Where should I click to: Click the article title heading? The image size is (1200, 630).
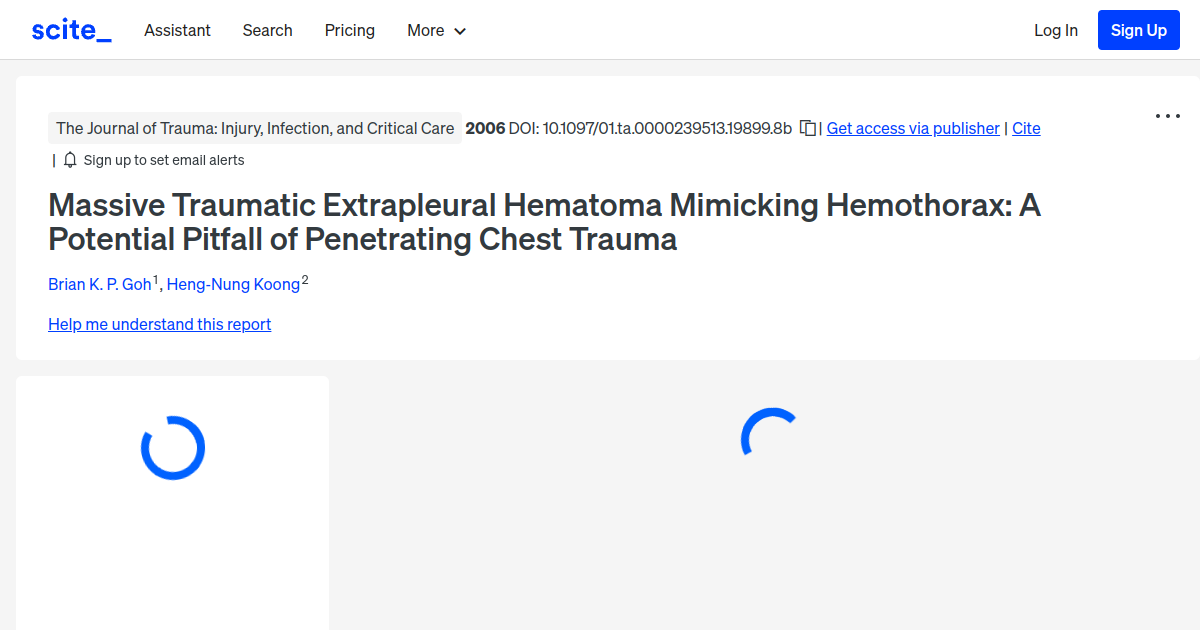pos(545,222)
